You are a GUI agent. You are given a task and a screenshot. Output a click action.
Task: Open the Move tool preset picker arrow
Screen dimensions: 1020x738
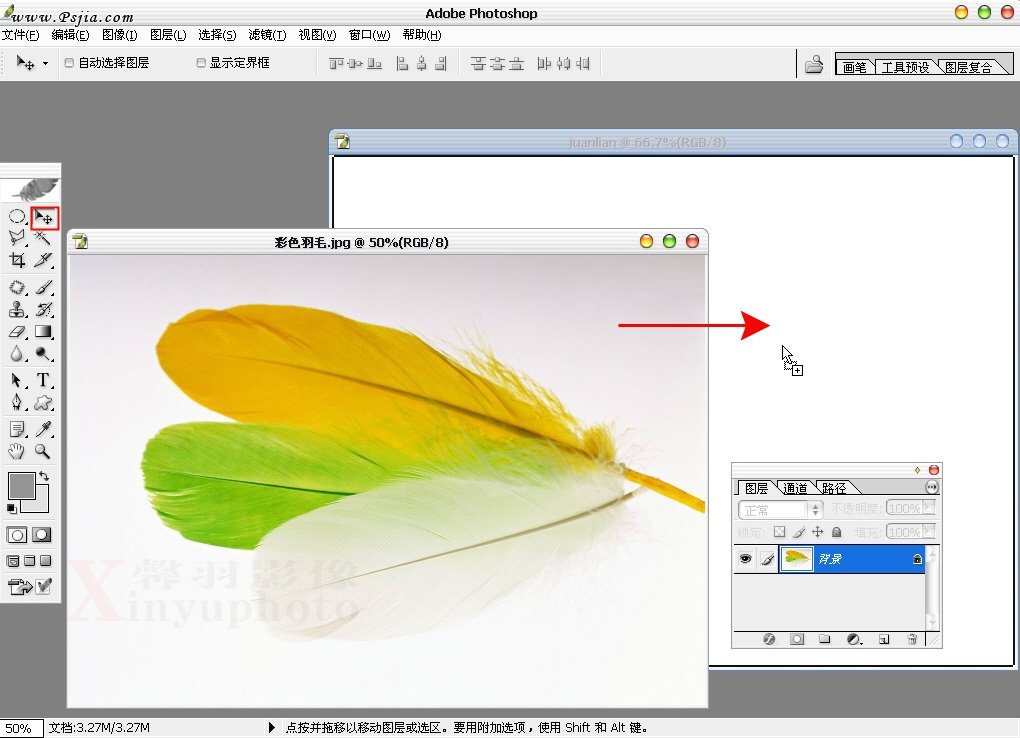[45, 64]
